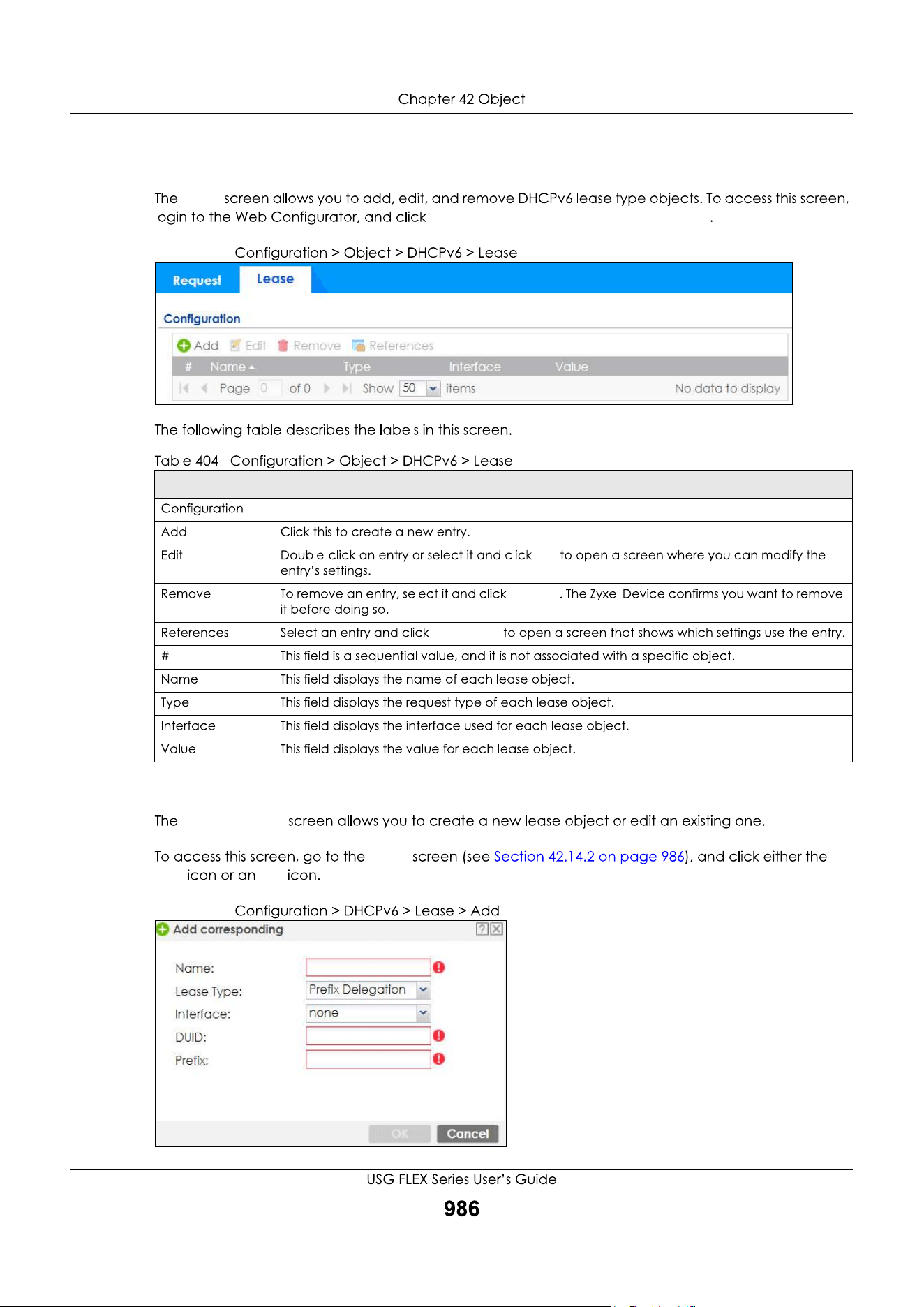Viewport: 924px width, 1307px height.
Task: Click the Interface column header
Action: (475, 367)
